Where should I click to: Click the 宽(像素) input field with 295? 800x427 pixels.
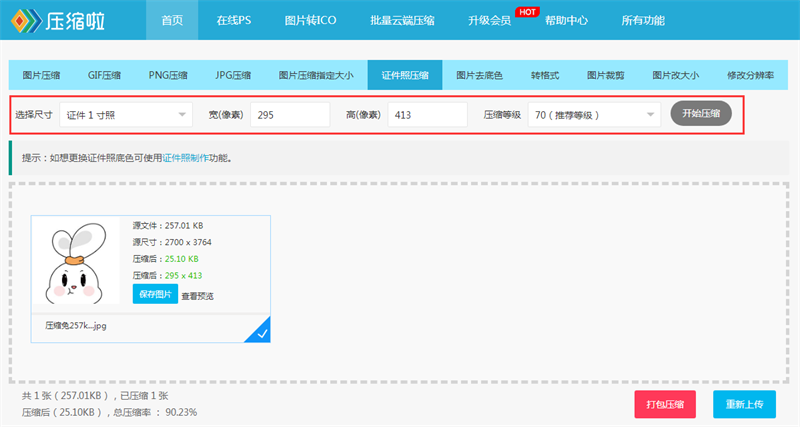point(290,115)
